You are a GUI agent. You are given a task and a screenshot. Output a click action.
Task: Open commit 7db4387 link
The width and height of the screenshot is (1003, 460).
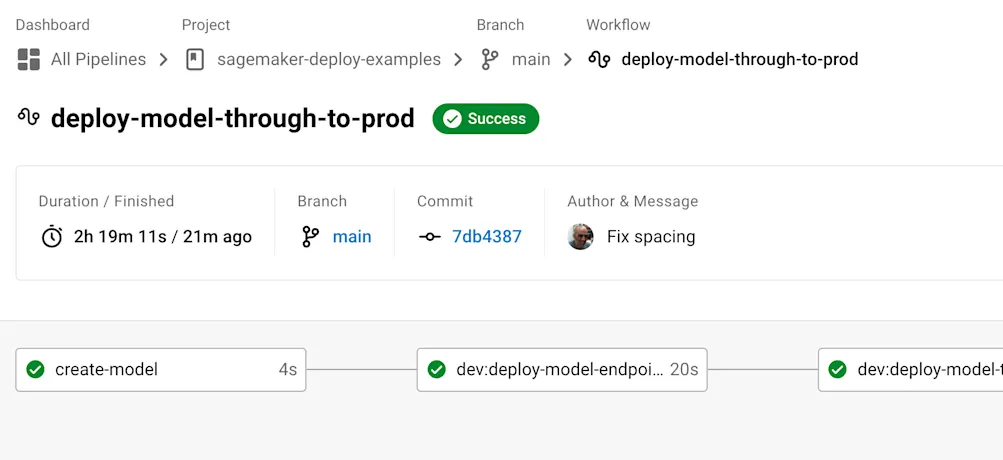[487, 237]
